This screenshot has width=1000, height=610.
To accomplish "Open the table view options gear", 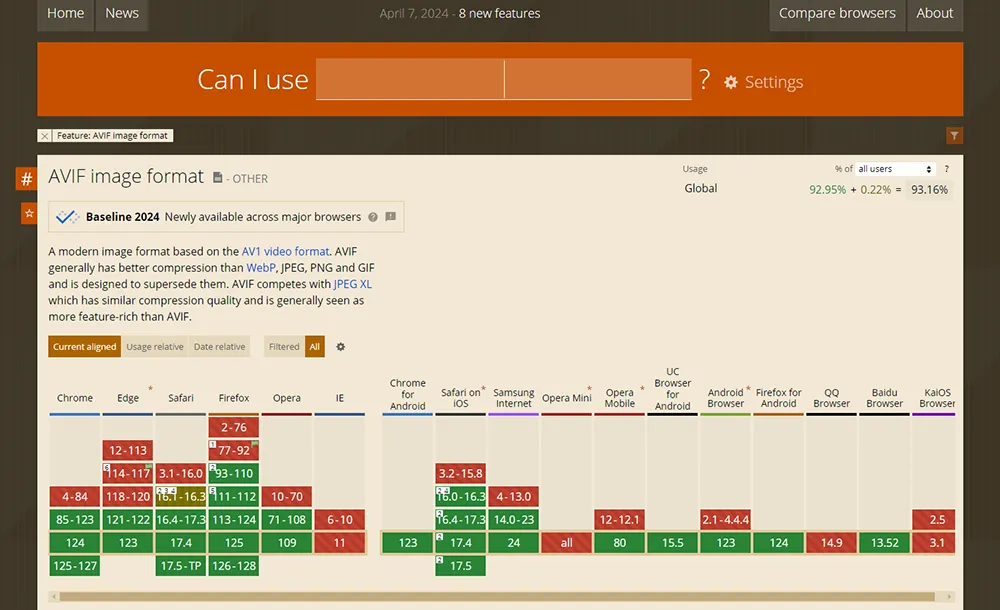I will point(341,346).
